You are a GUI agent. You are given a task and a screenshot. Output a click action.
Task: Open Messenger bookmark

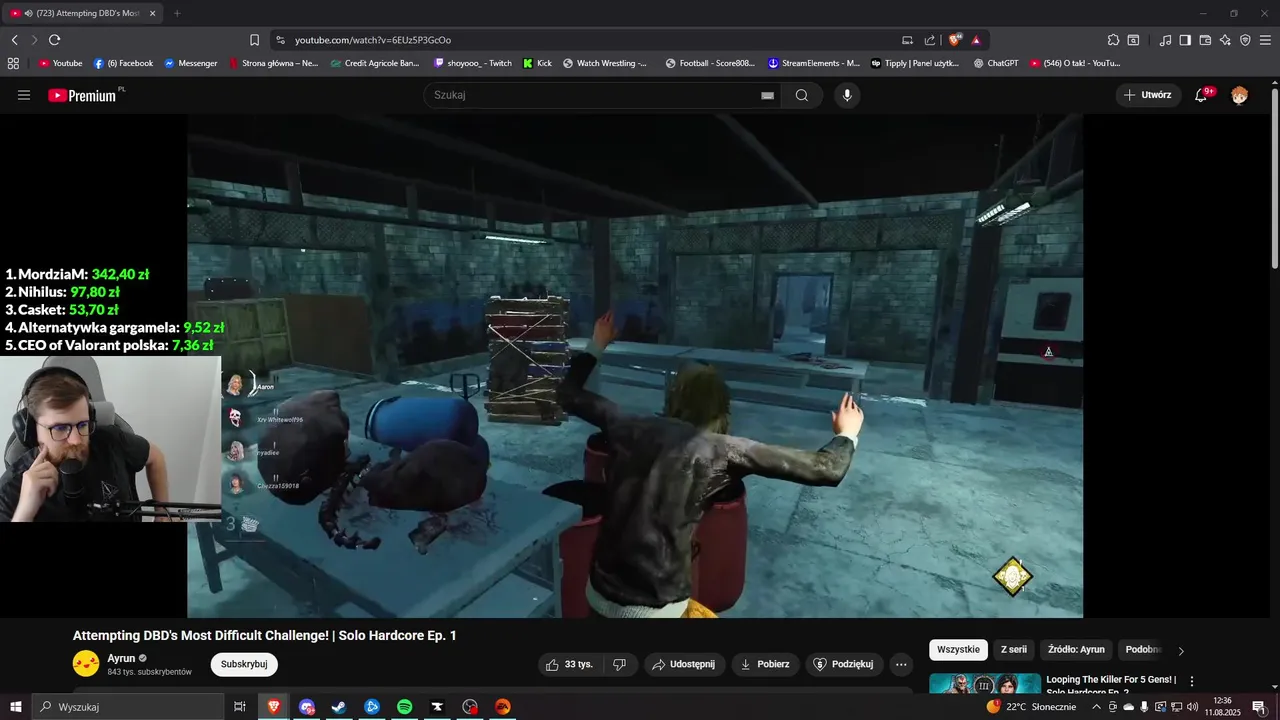[x=190, y=63]
